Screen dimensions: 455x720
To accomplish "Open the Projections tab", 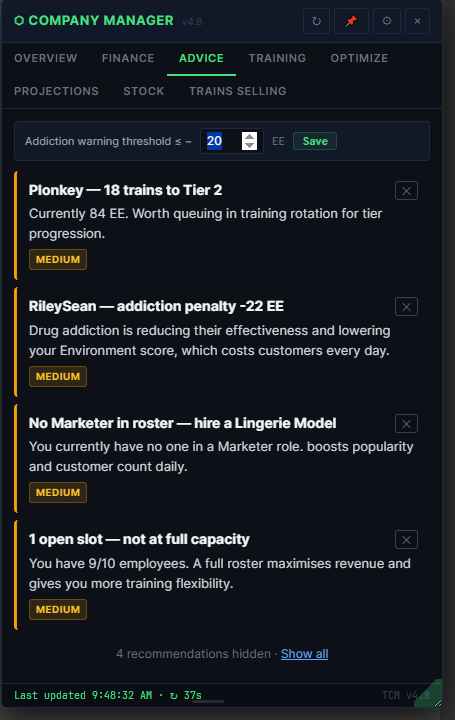I will coord(56,91).
